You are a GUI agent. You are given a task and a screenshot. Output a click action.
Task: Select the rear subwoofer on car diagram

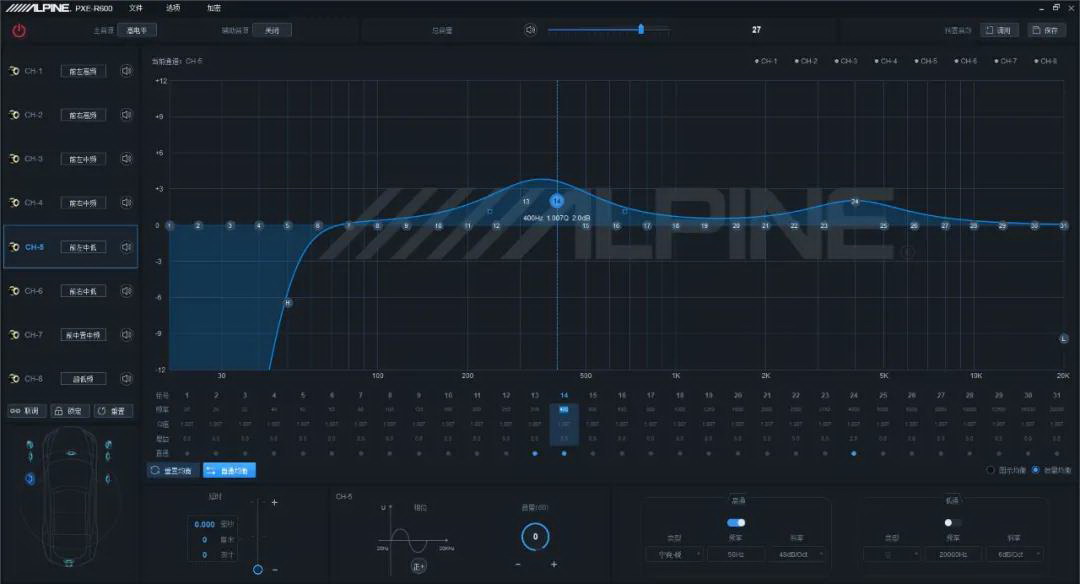[x=69, y=563]
